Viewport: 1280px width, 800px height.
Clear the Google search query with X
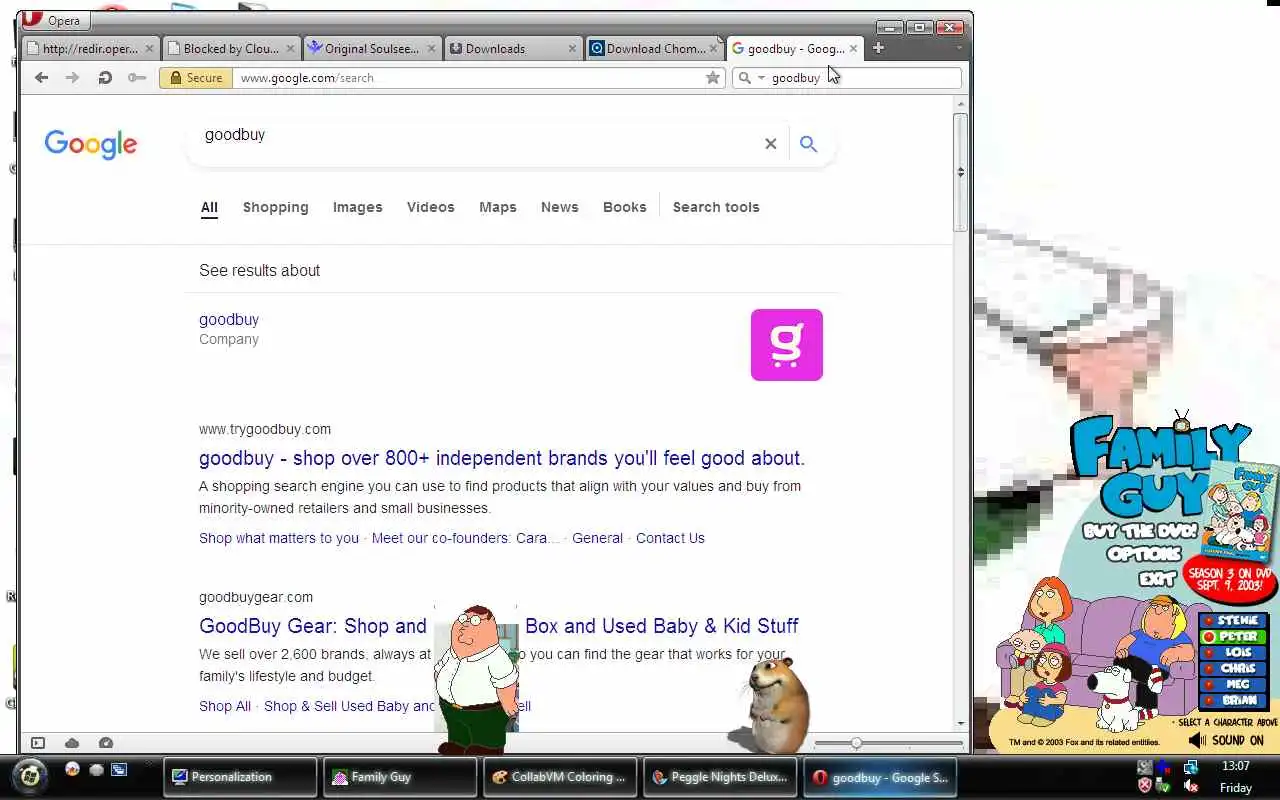point(770,144)
